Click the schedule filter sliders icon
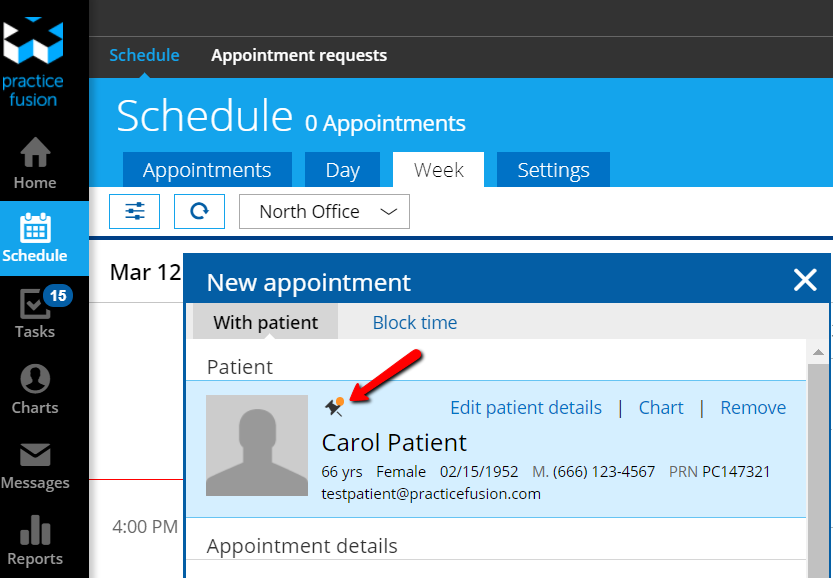Screen dimensions: 833x578 135,211
